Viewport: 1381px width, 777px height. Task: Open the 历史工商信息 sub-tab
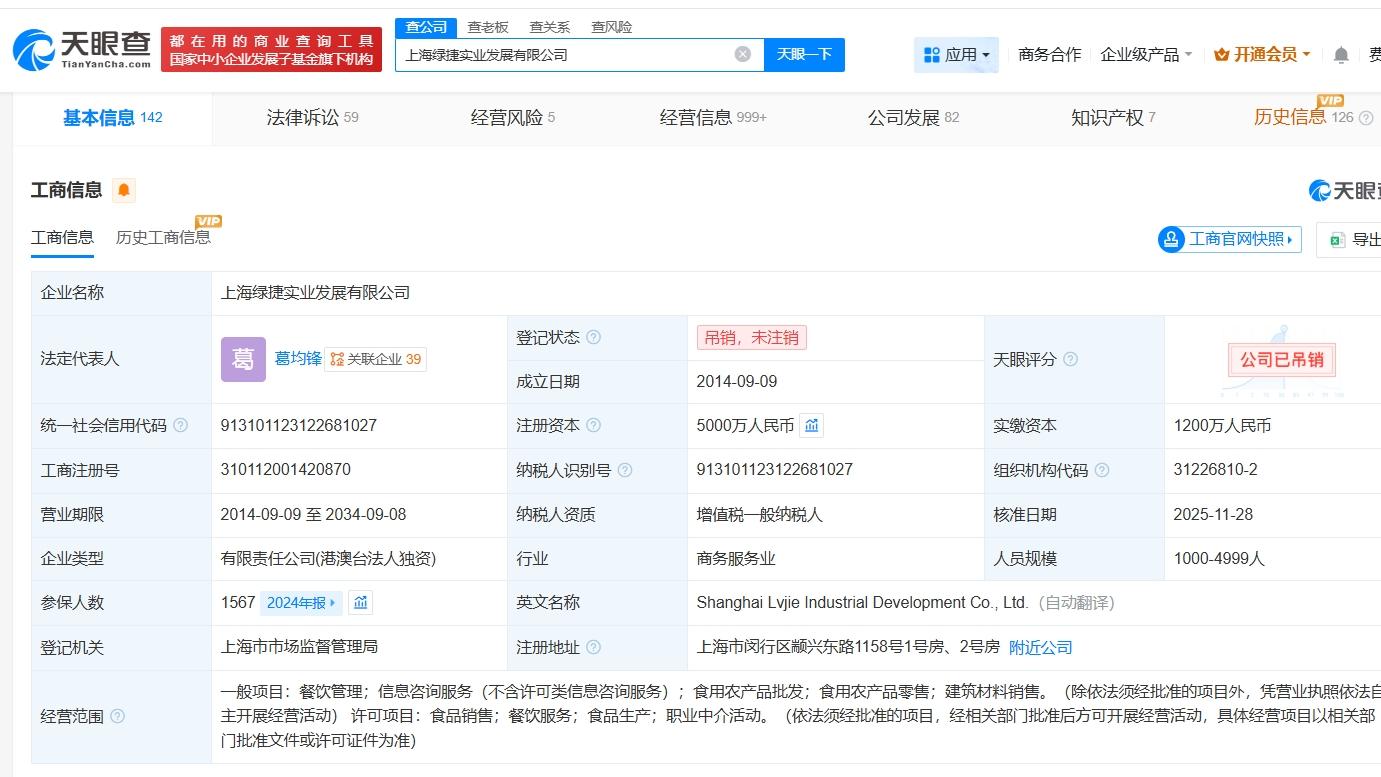[163, 237]
